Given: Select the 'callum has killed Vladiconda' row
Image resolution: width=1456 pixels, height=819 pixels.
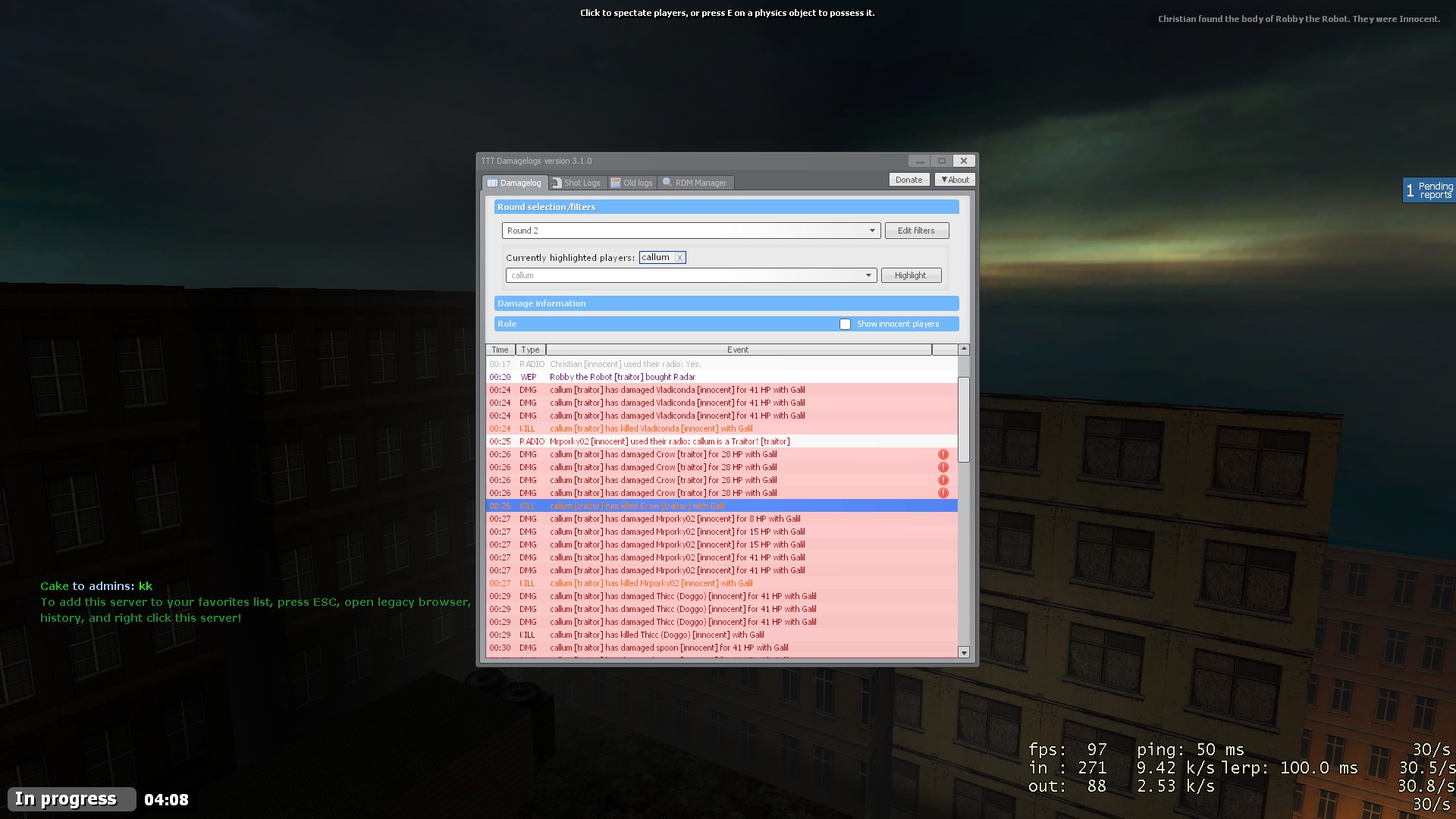Looking at the screenshot, I should 722,428.
